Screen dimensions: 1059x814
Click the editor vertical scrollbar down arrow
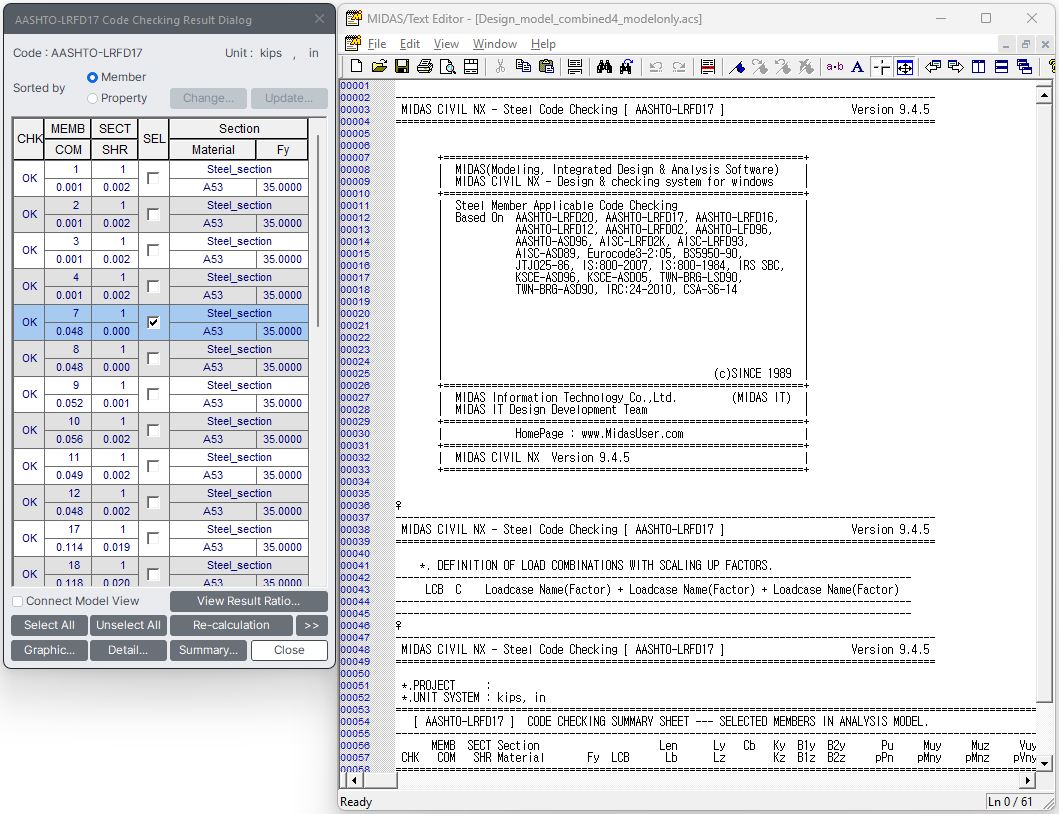coord(1044,763)
